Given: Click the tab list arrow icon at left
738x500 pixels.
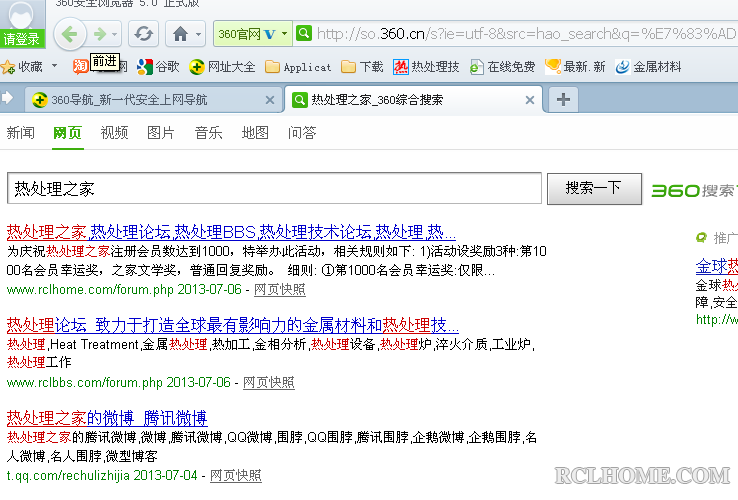Looking at the screenshot, I should click(7, 98).
